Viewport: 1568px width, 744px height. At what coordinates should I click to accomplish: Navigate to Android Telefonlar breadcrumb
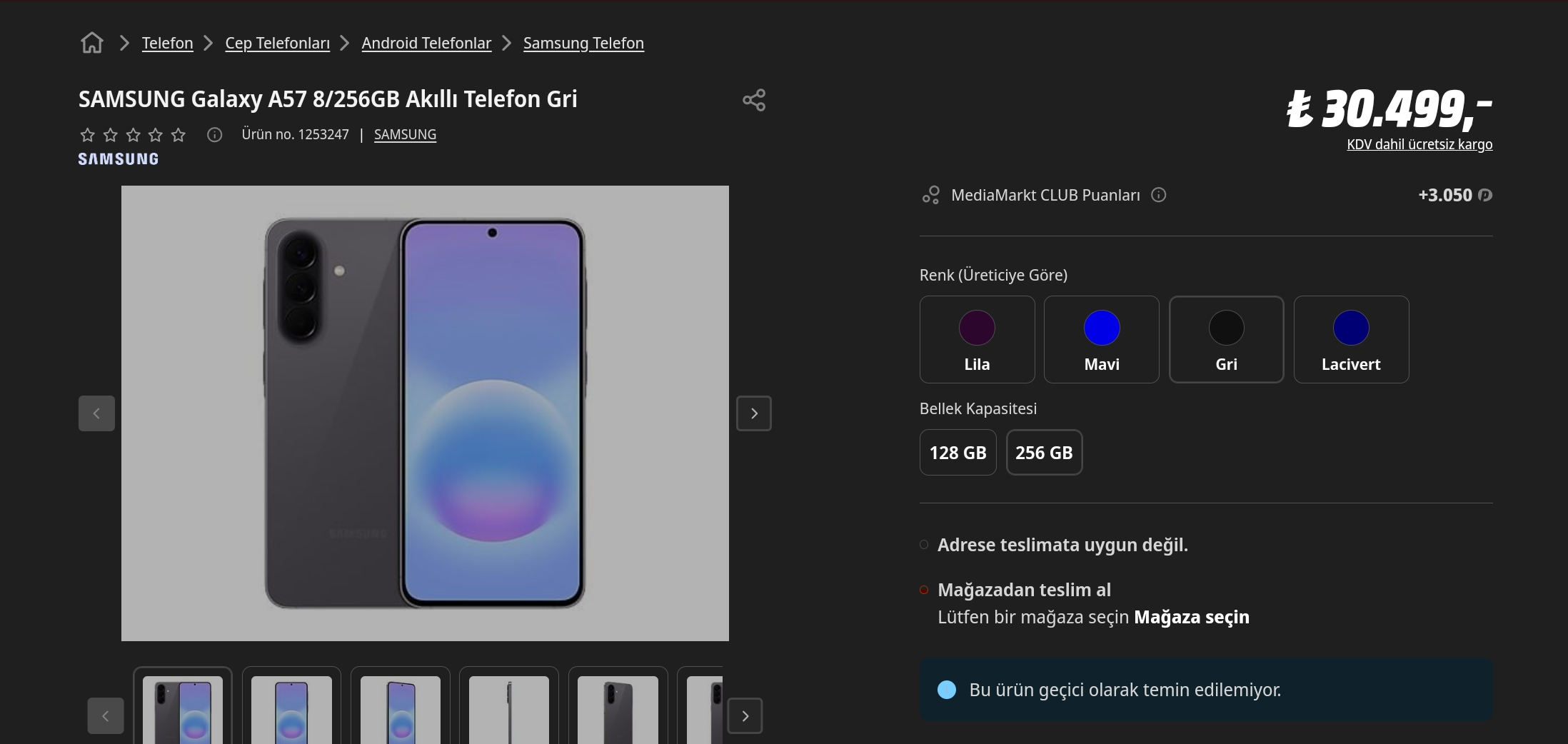click(x=426, y=43)
